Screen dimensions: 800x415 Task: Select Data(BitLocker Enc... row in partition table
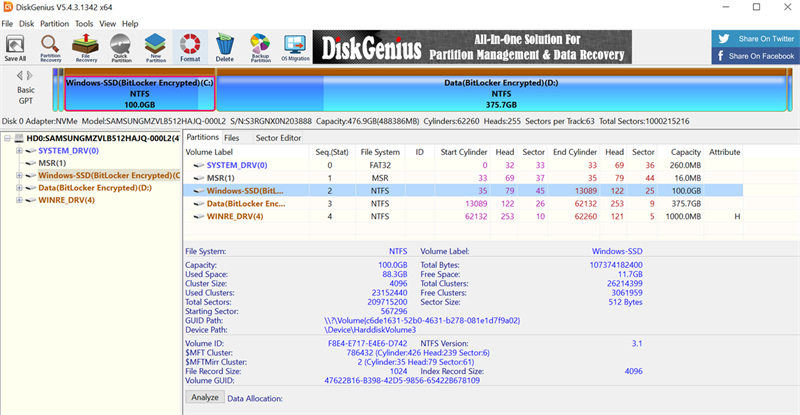point(463,203)
